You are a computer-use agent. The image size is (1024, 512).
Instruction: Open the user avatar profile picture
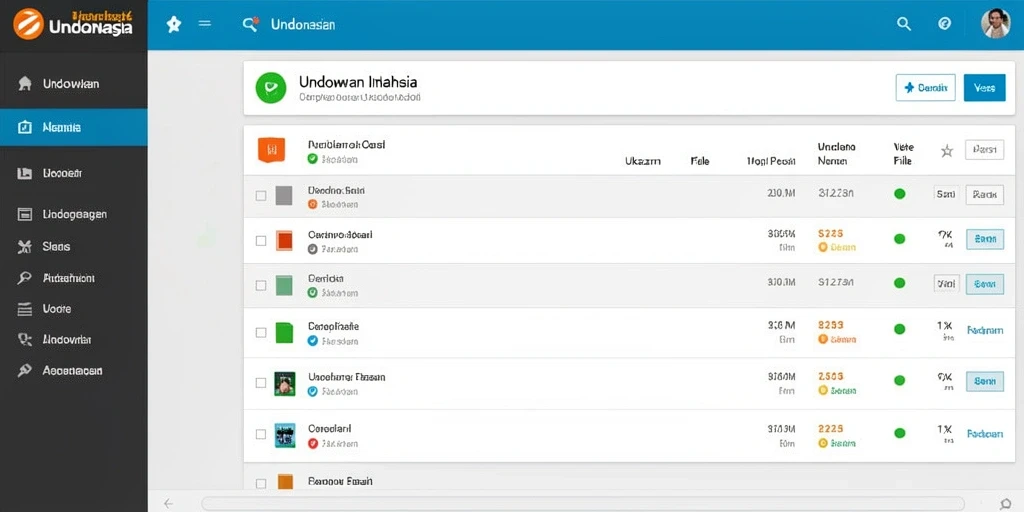tap(995, 24)
